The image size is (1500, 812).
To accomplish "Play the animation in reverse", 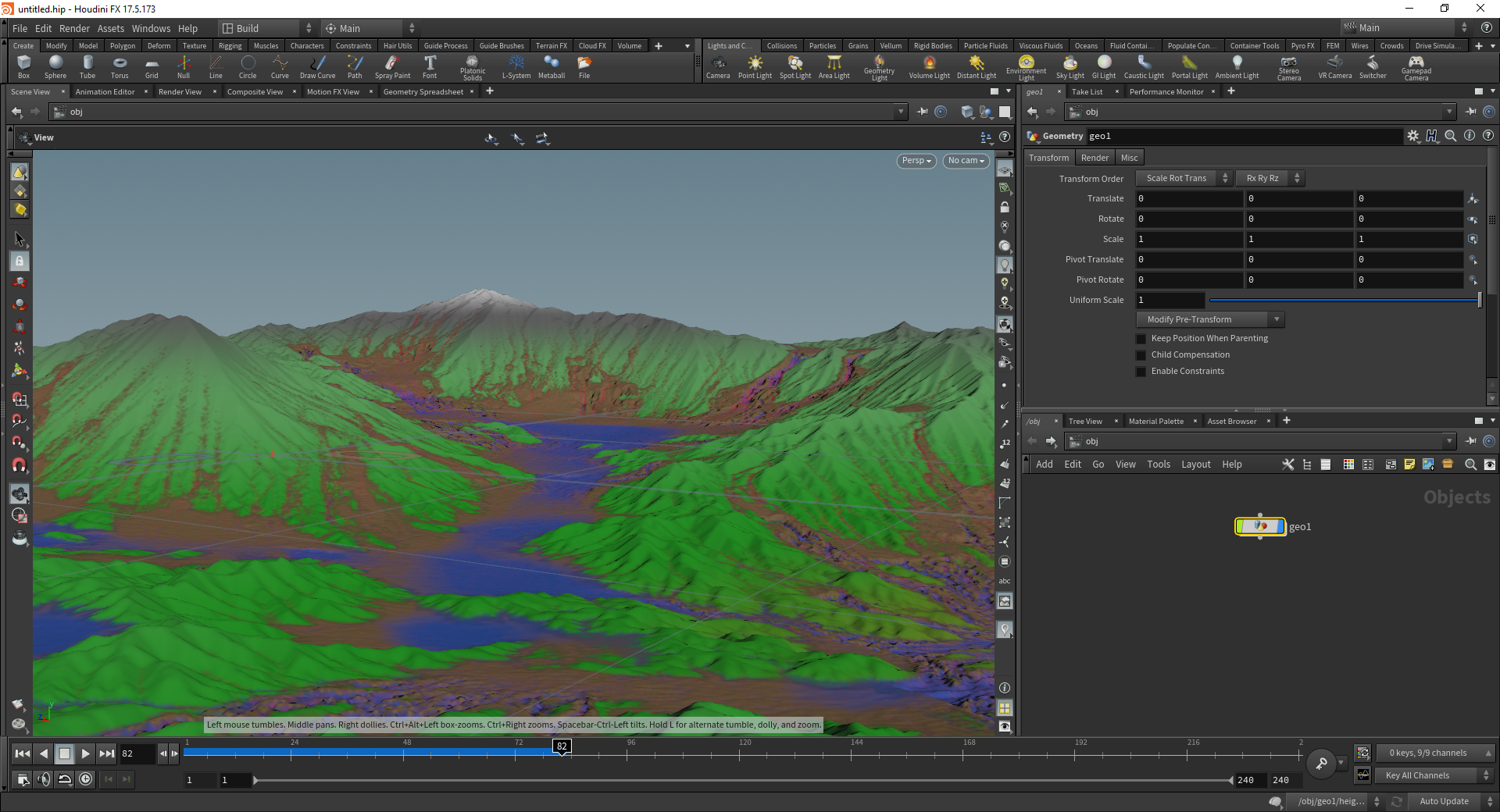I will click(x=44, y=753).
